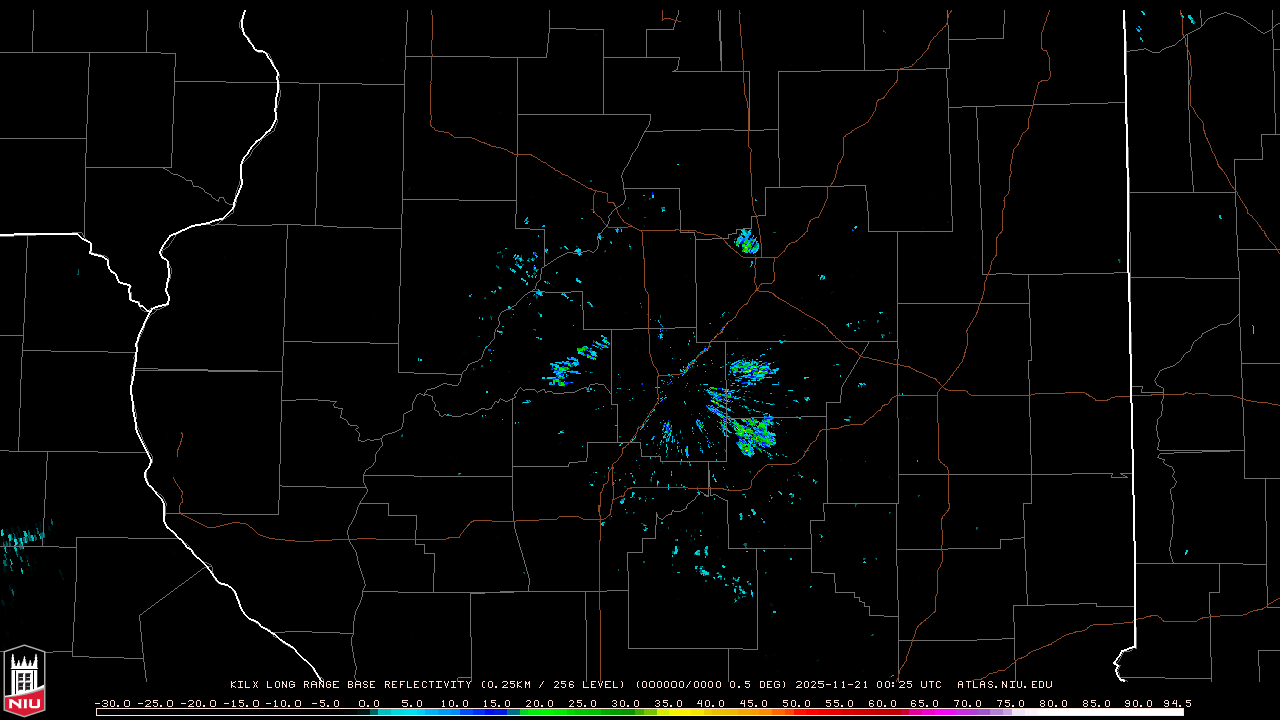Click the KILX LONG RANGE BASE REFLECTIVITY title

click(x=351, y=685)
